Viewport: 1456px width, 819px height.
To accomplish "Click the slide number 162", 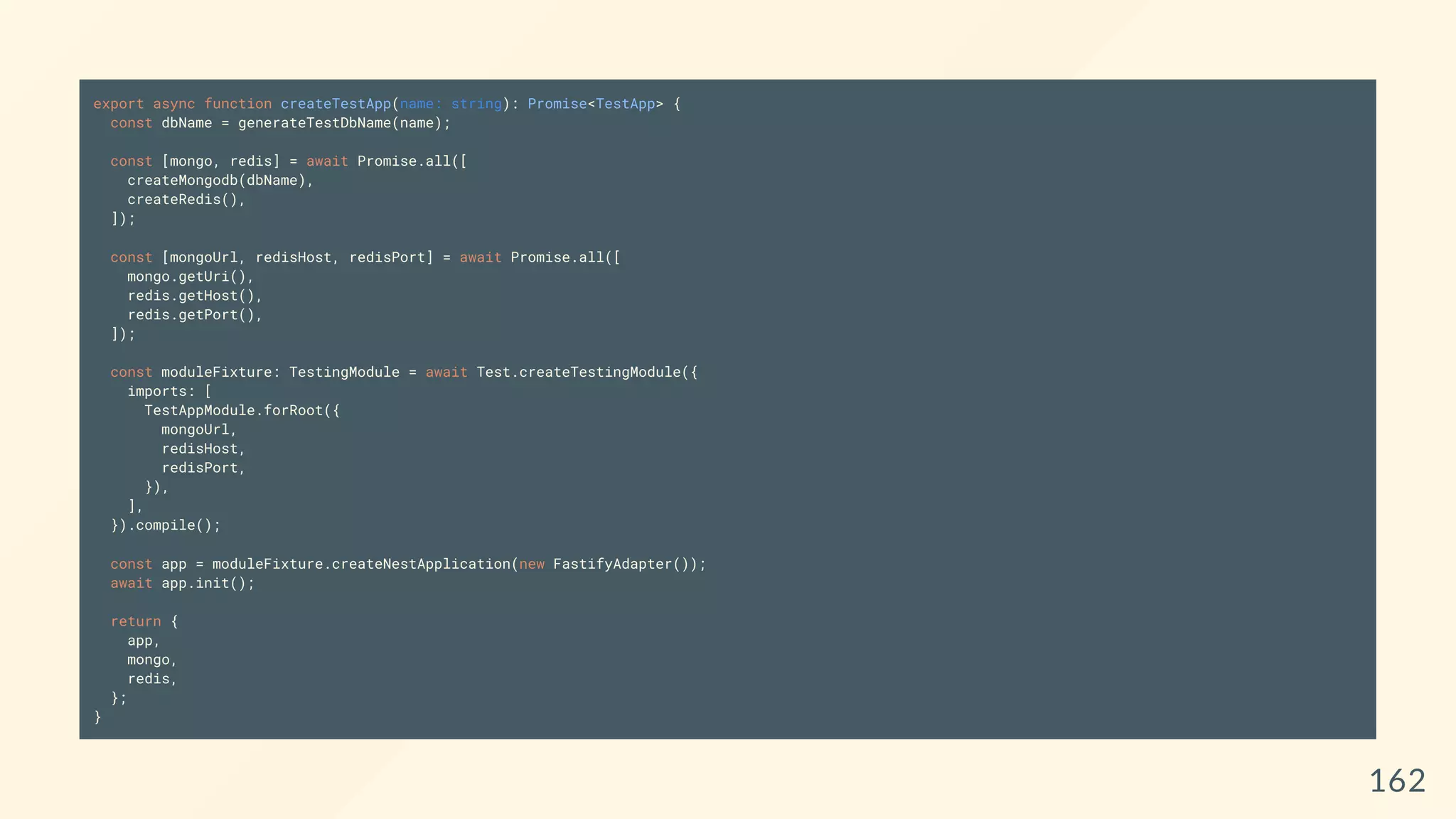I will click(x=1397, y=781).
